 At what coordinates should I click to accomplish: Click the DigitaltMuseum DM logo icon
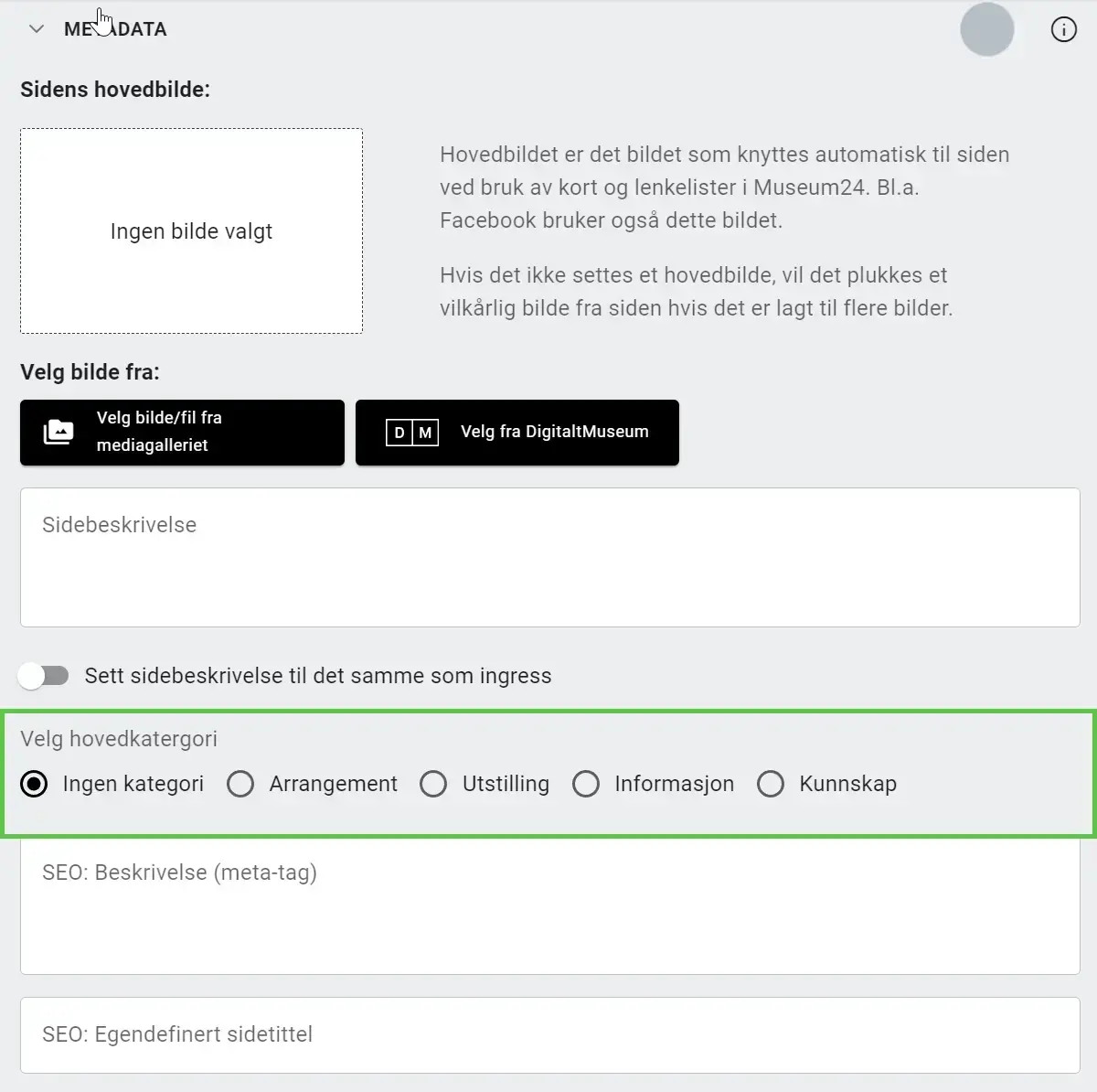click(412, 433)
